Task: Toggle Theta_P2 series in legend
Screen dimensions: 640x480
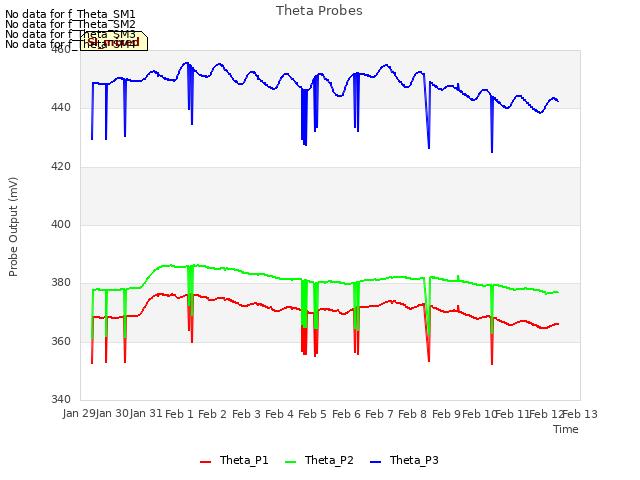Action: [x=319, y=460]
